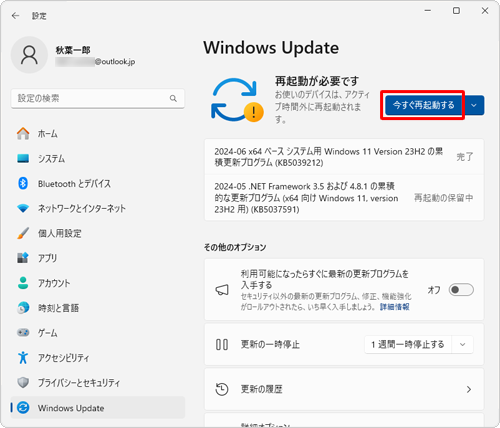Open Bluetooth とデバイス settings
Viewport: 500px width, 428px height.
pyautogui.click(x=98, y=183)
